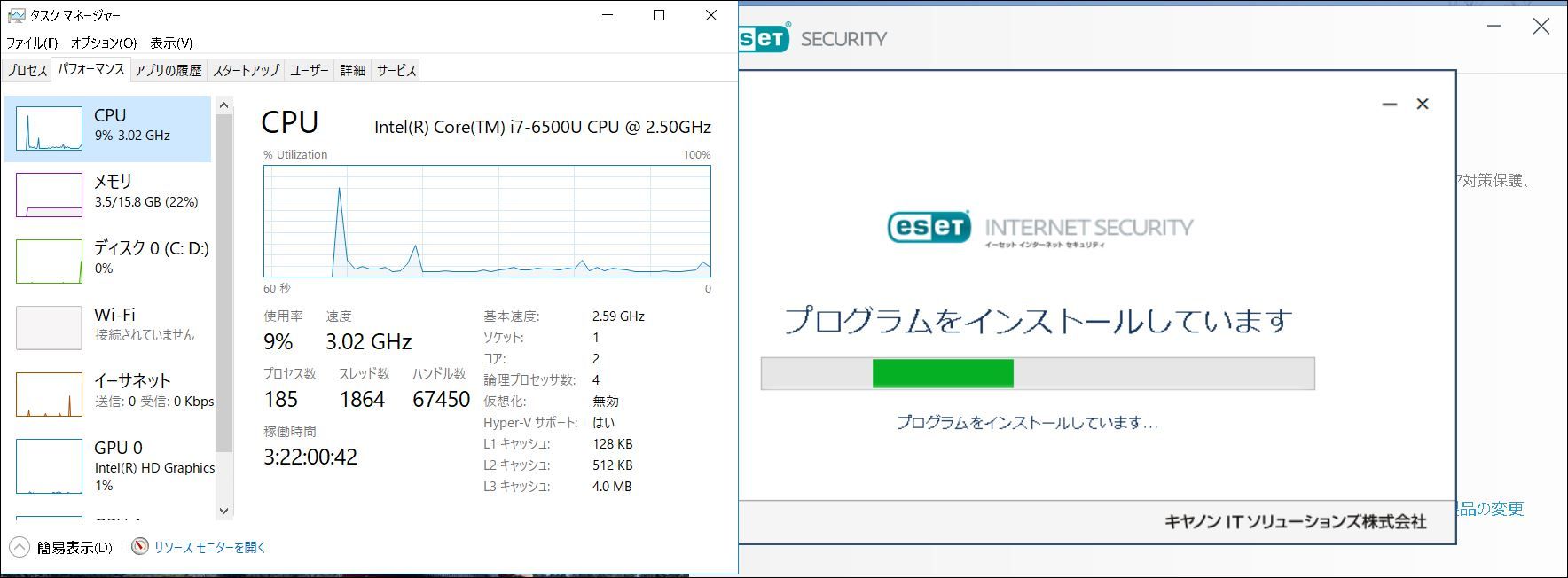Click the 2.59 GHz base speed value
The image size is (1568, 578).
pos(618,316)
